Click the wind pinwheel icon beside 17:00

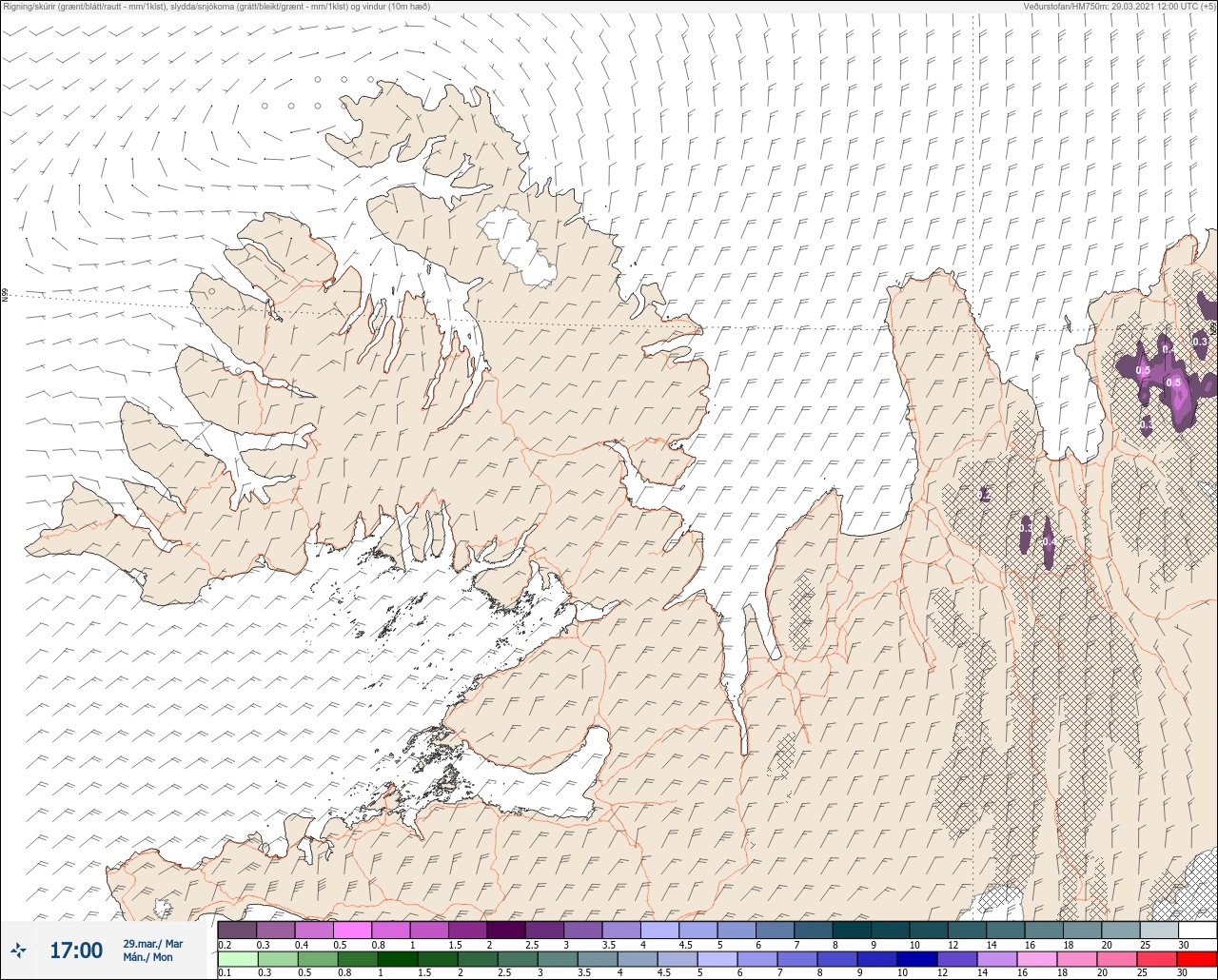coord(18,951)
